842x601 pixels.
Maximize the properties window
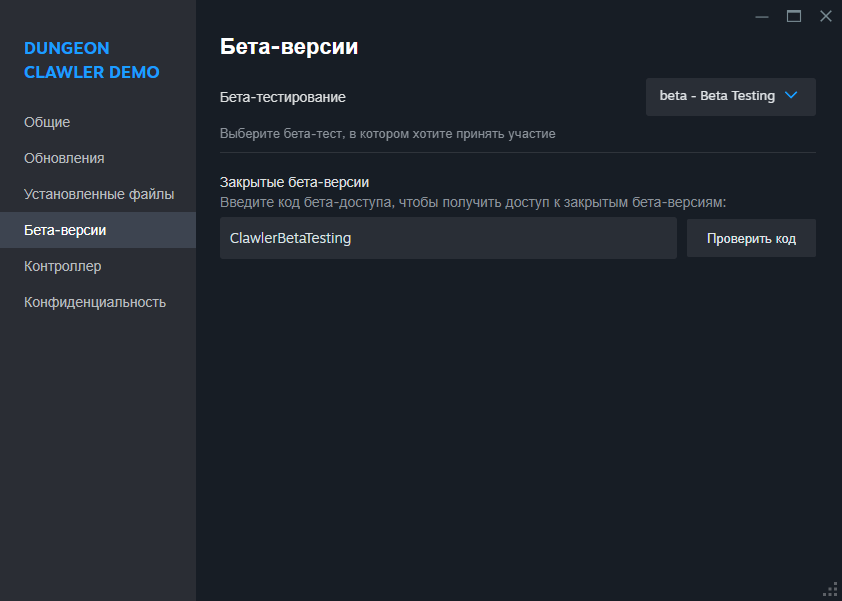(x=794, y=17)
